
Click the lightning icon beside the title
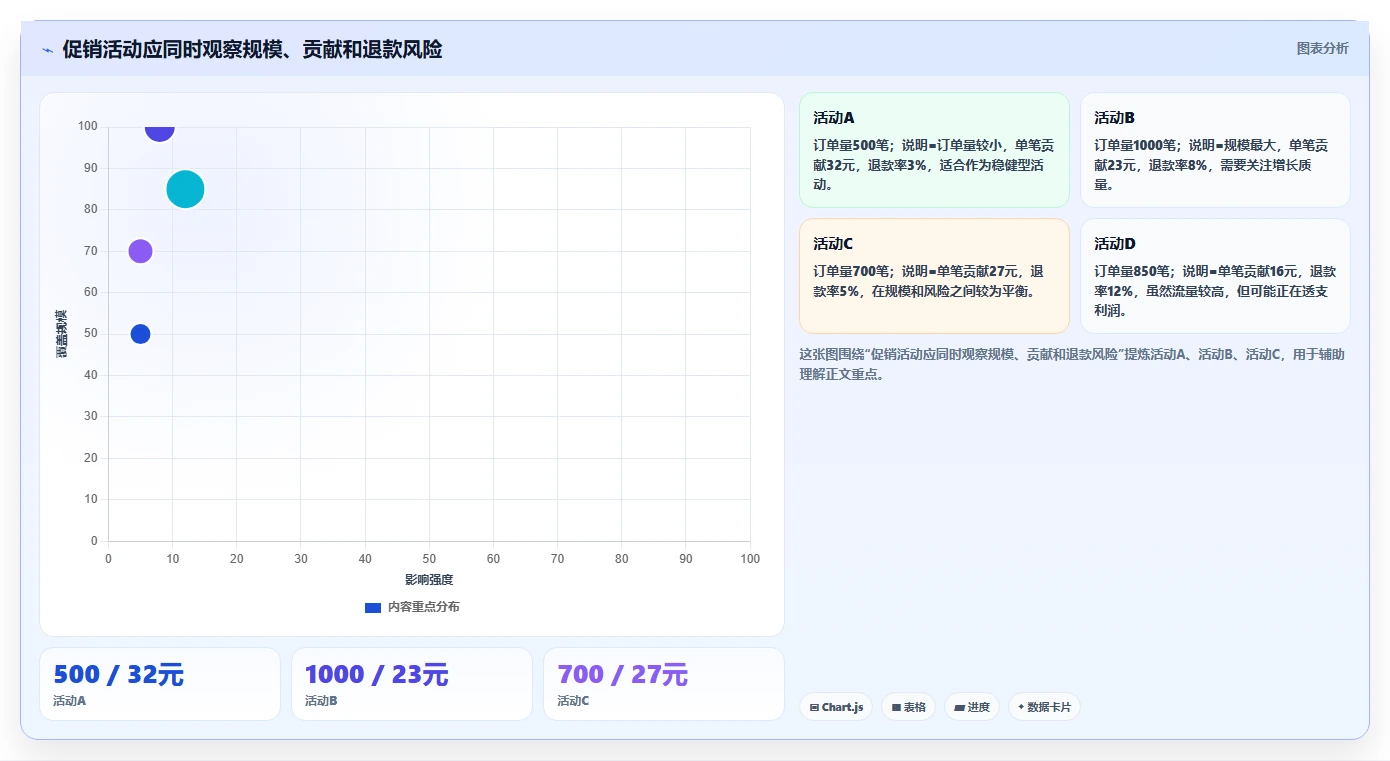coord(47,50)
